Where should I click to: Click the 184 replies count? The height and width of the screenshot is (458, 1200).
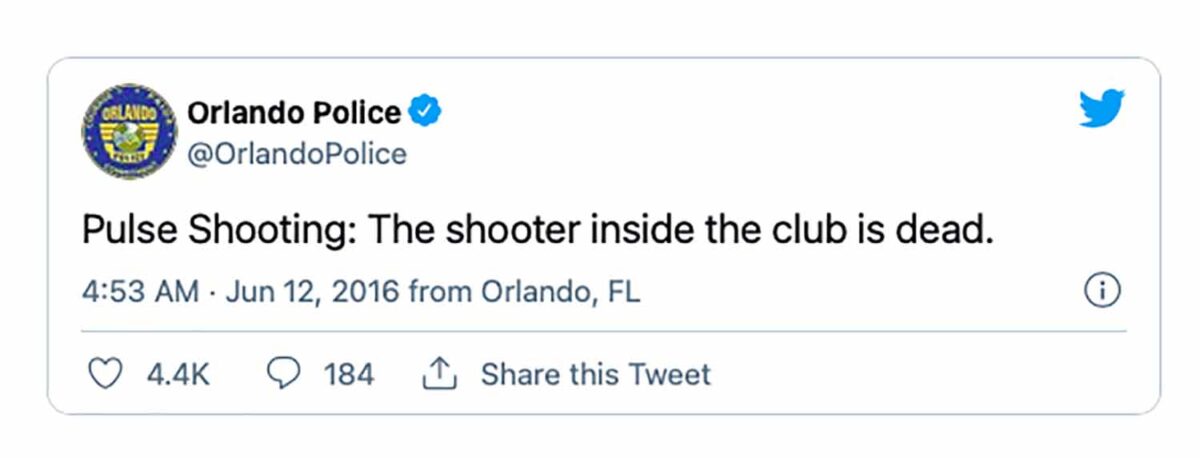[x=349, y=375]
